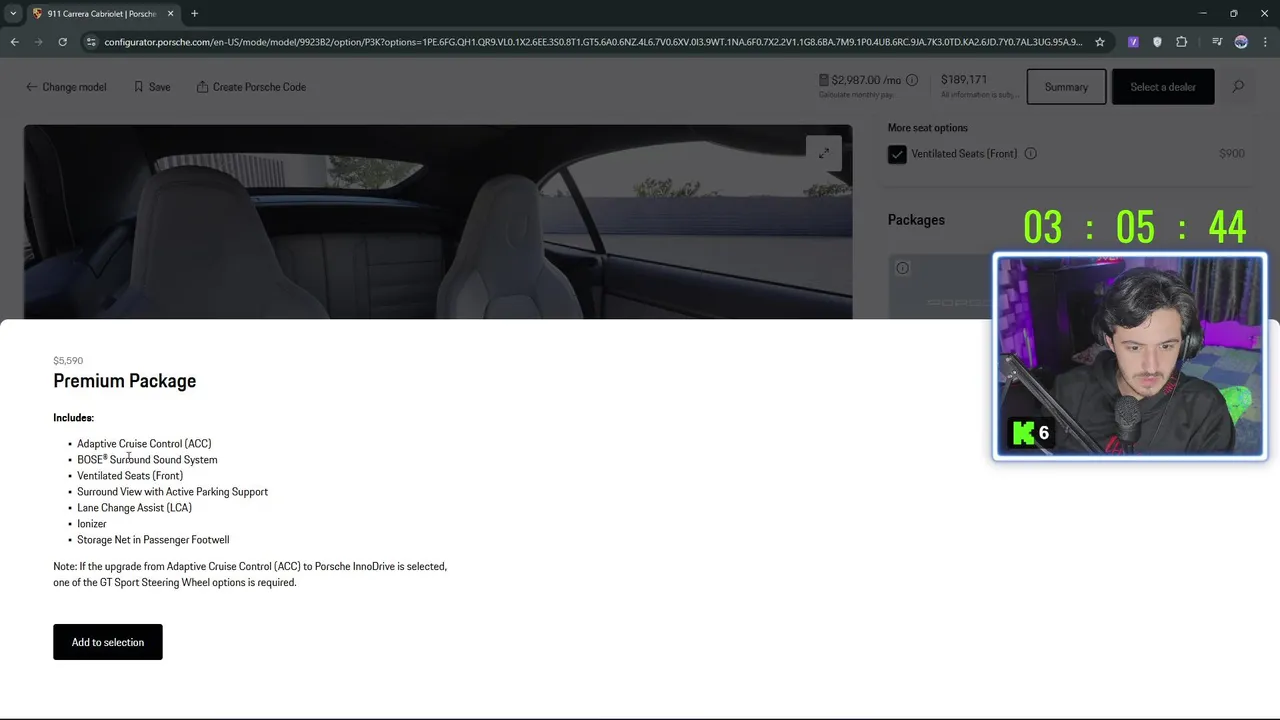Viewport: 1280px width, 720px height.
Task: Open the media control icon in toolbar
Action: tap(1217, 42)
